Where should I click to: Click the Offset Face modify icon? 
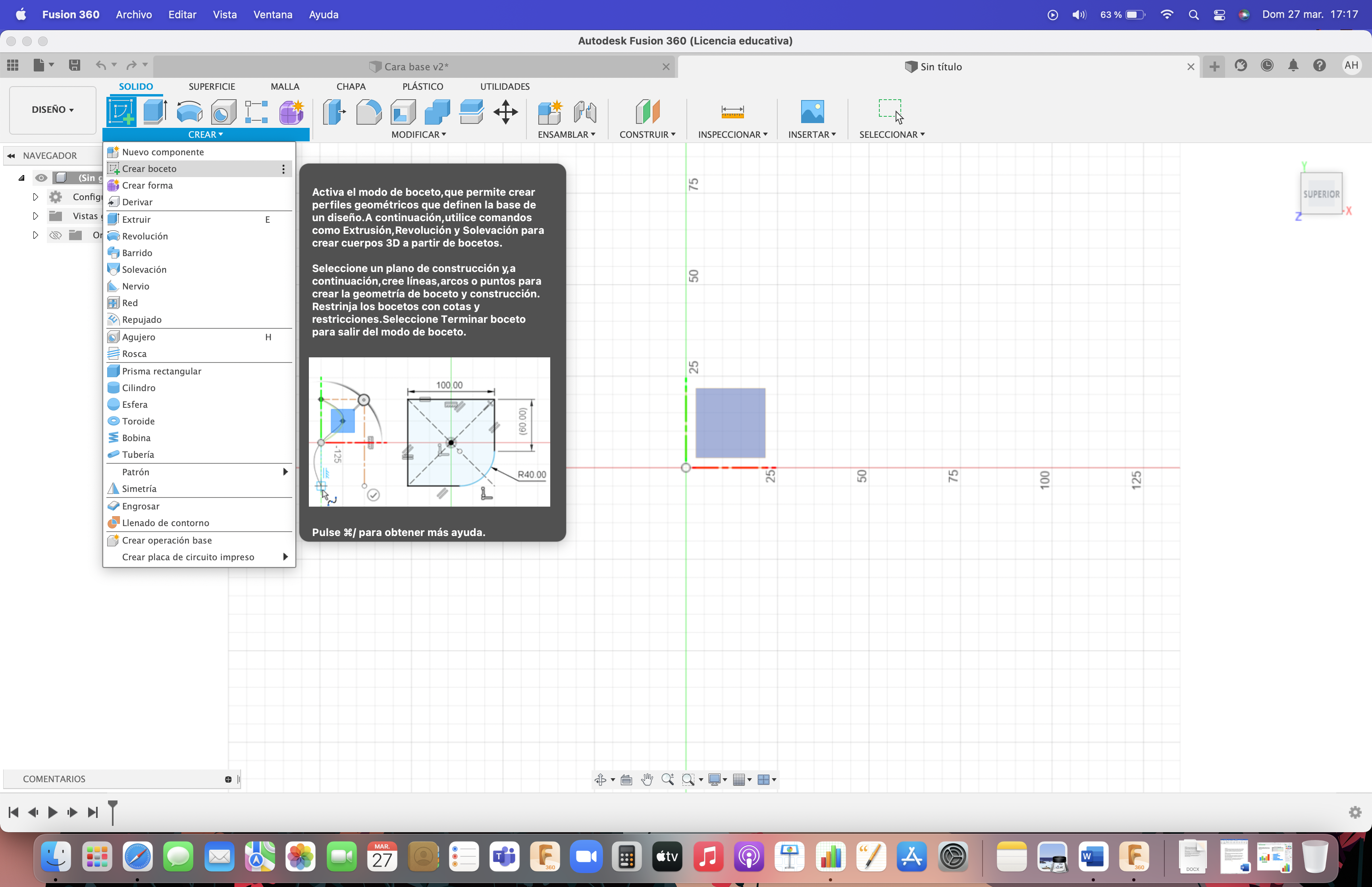click(471, 111)
